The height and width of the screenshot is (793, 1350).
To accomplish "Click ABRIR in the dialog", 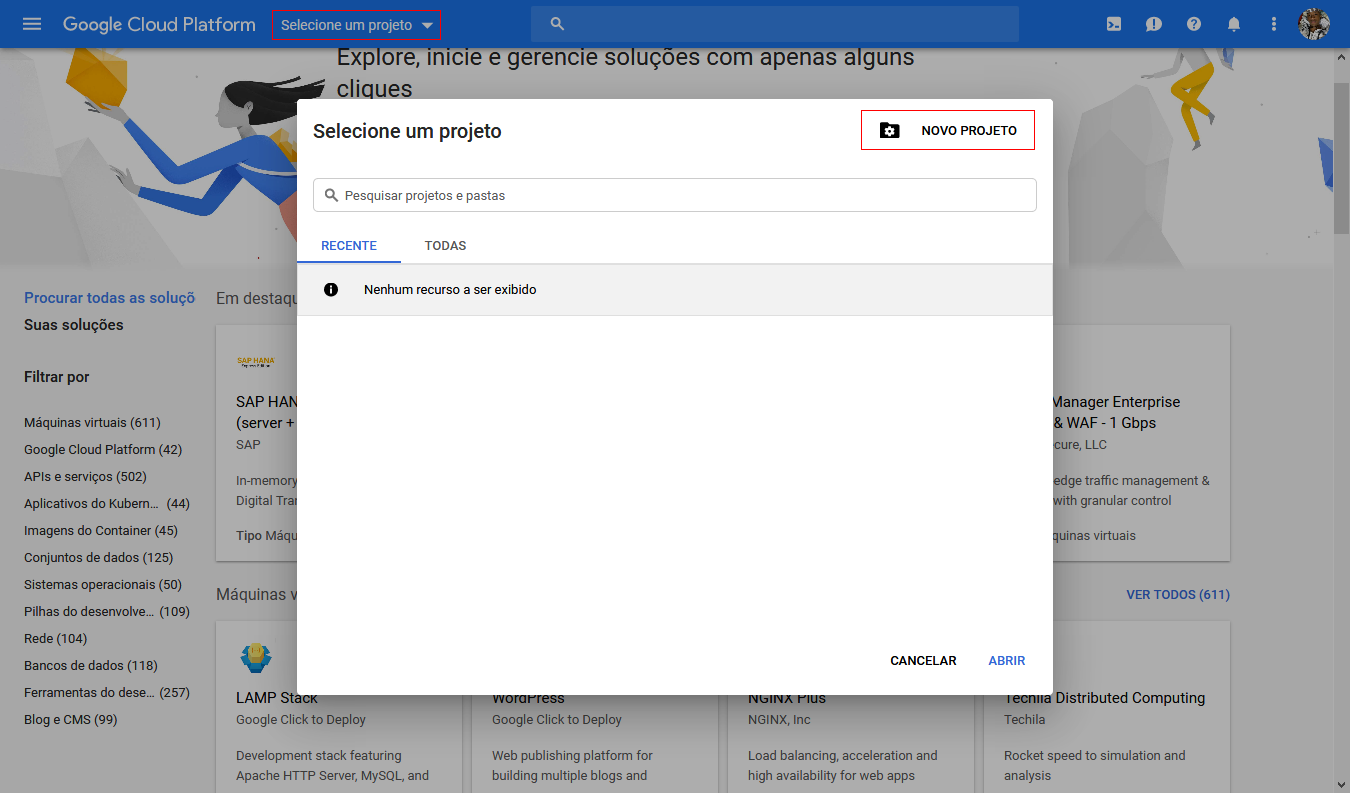I will [x=1007, y=661].
